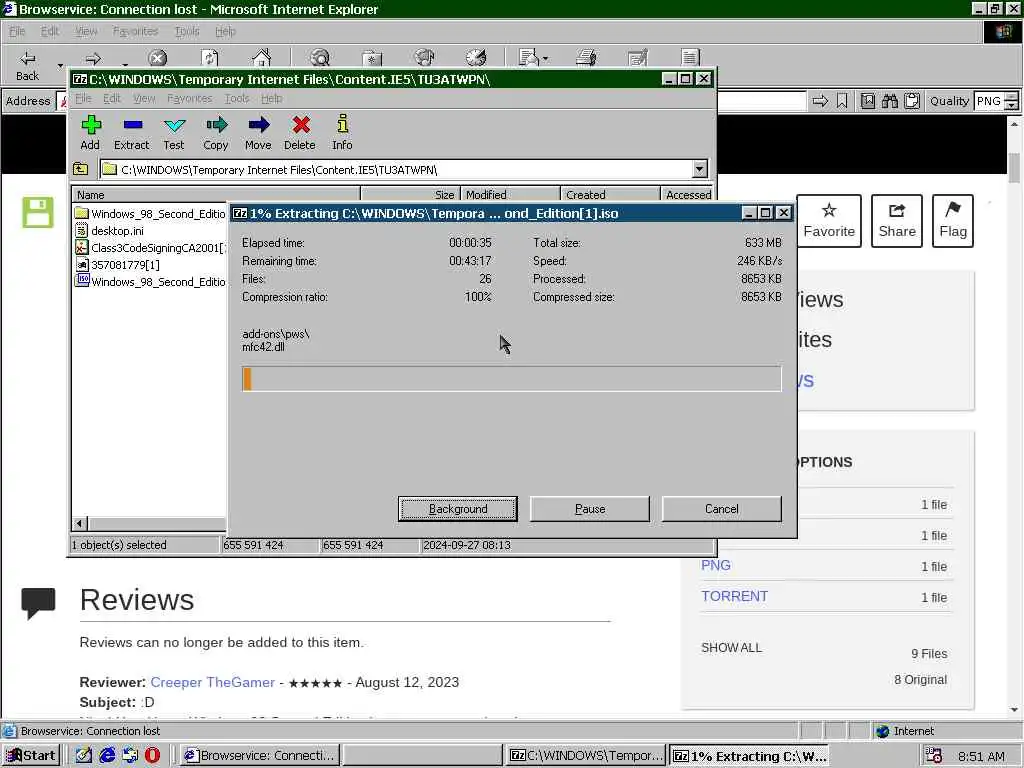Click Internet Explorer Refresh icon
The width and height of the screenshot is (1024, 768).
click(210, 59)
